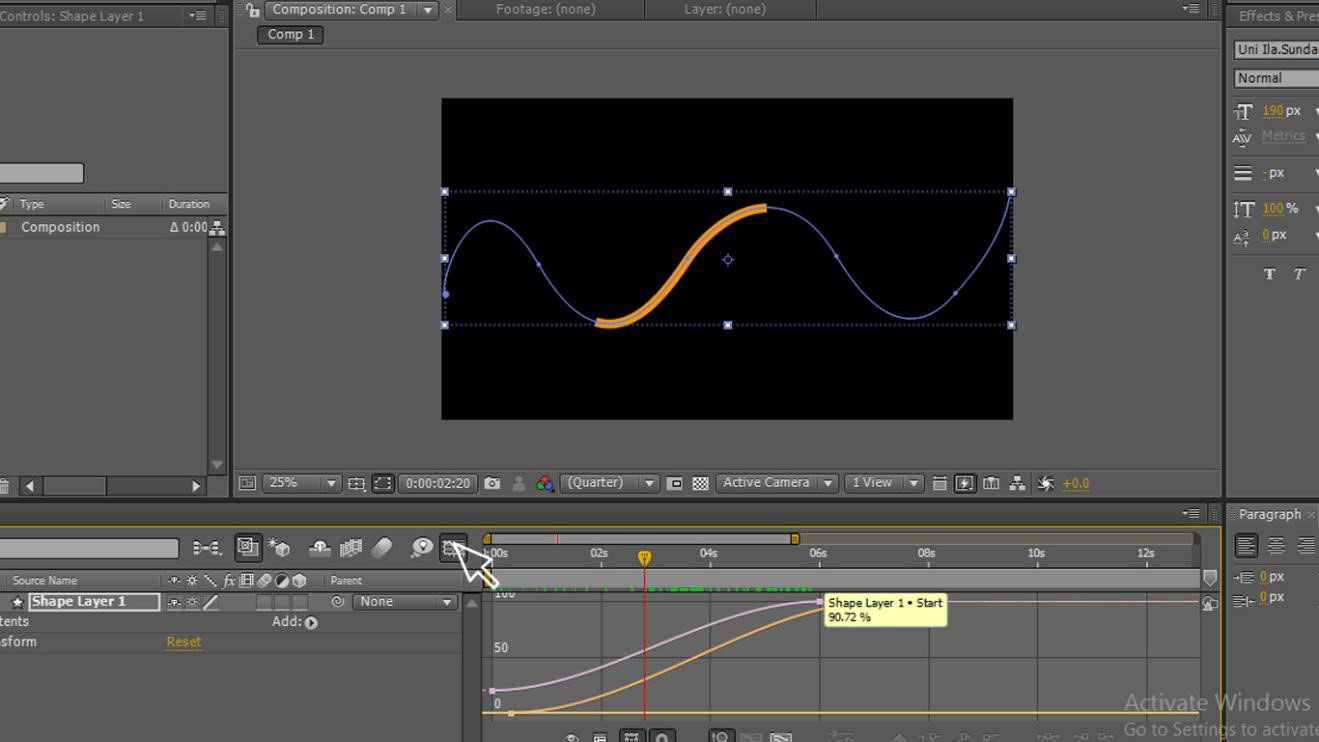Click the fx switch column icon
Image resolution: width=1319 pixels, height=742 pixels.
click(228, 580)
